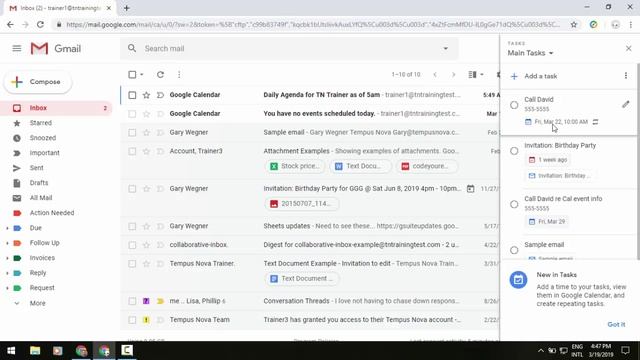Open the Text Docu... Word attachment chip
Screen dimensions: 640x360
pos(360,166)
